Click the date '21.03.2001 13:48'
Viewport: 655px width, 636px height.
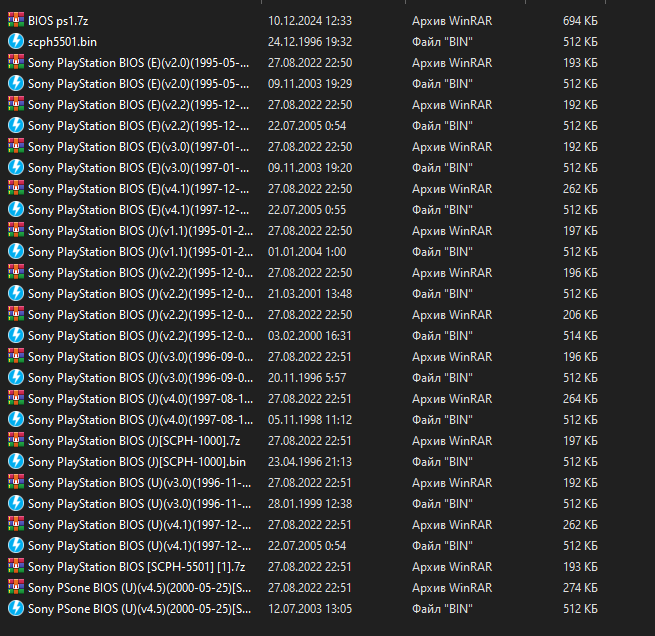[310, 294]
